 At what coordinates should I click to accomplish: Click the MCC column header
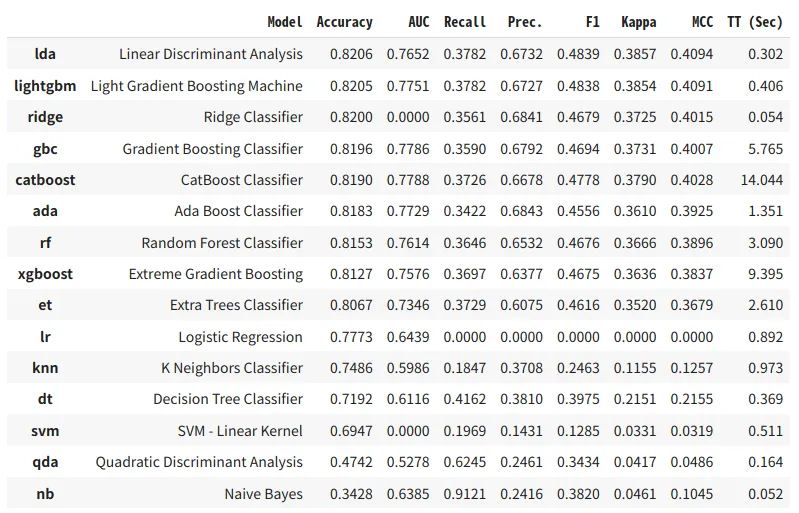(702, 22)
